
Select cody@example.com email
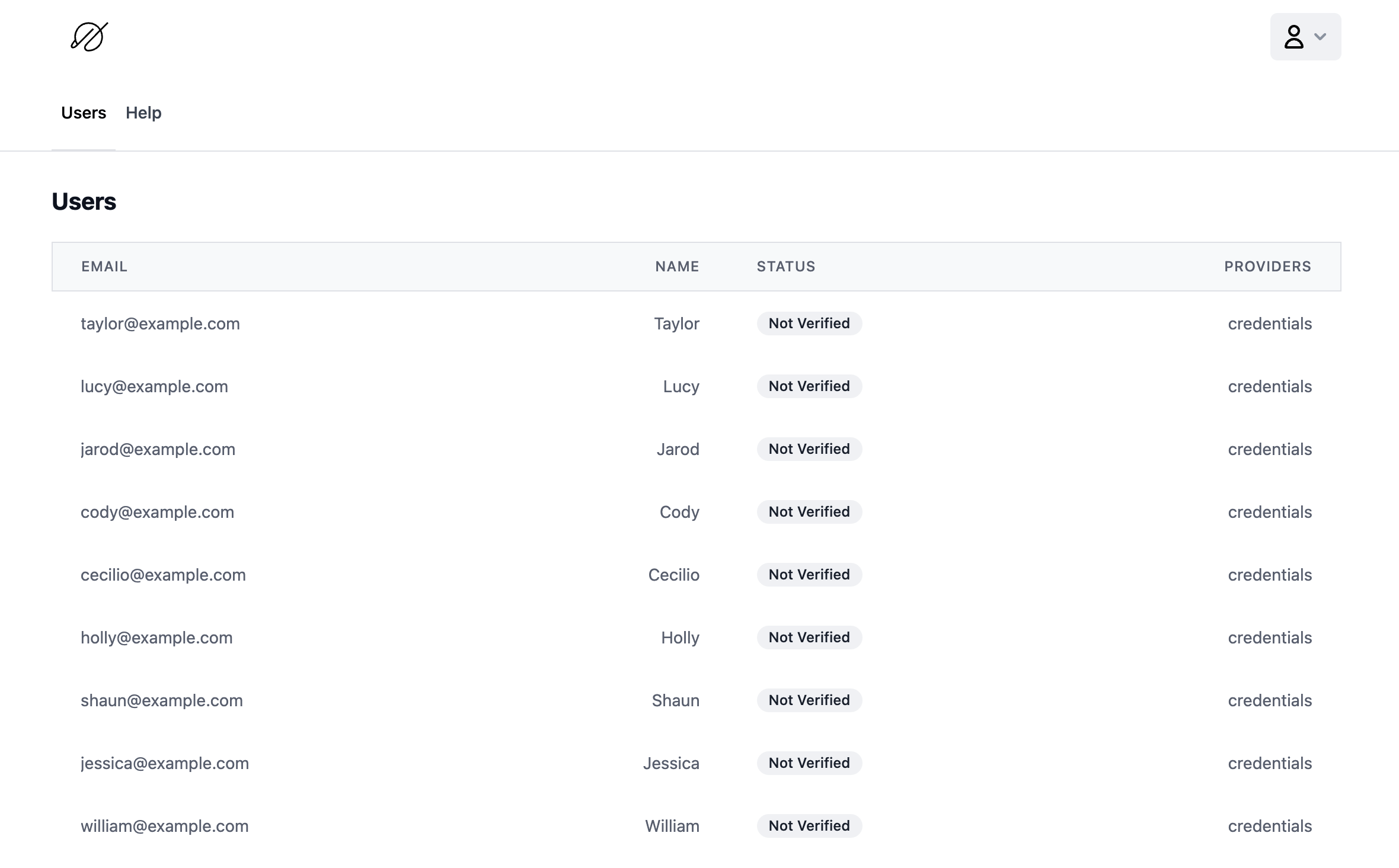coord(157,512)
